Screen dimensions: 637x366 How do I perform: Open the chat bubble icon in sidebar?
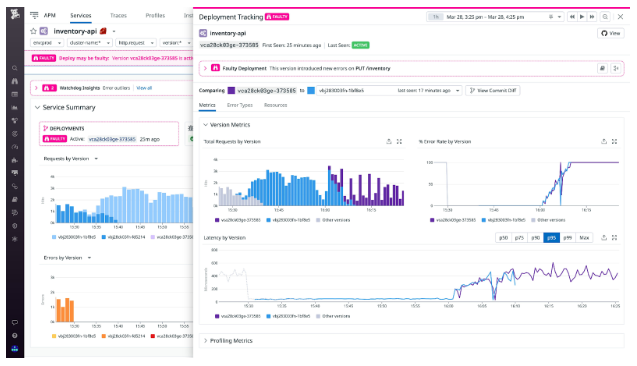click(x=15, y=323)
